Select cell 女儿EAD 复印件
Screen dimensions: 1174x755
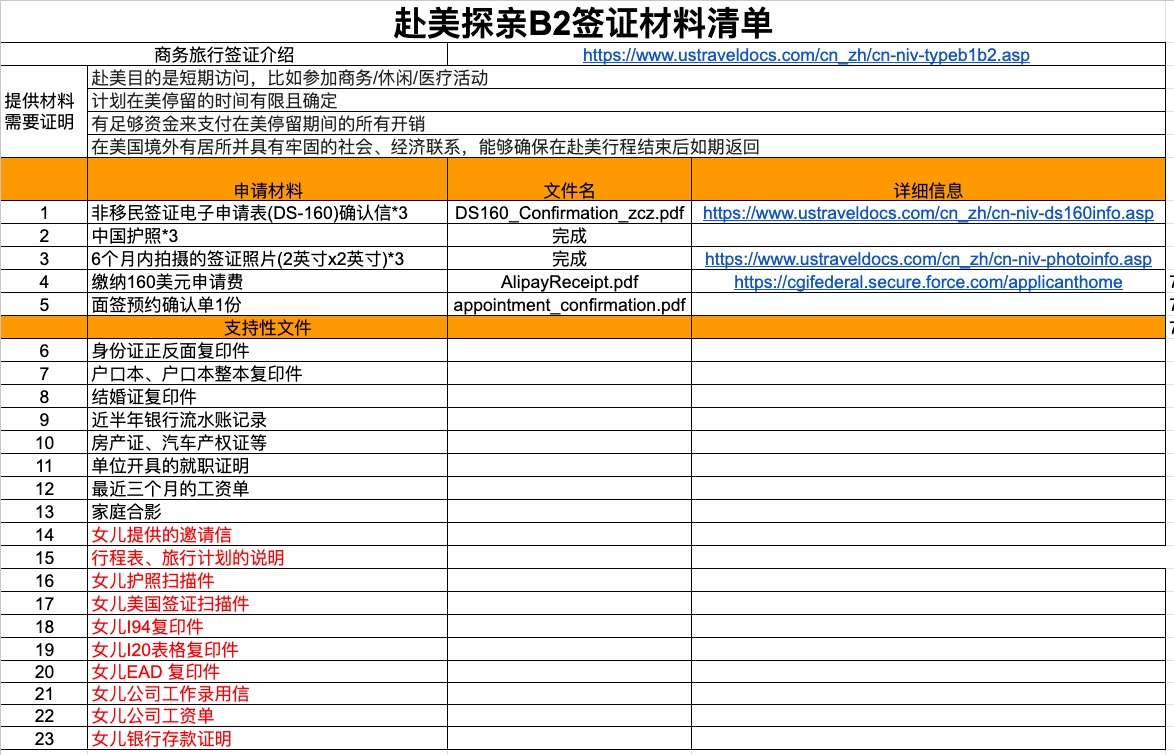click(x=267, y=672)
